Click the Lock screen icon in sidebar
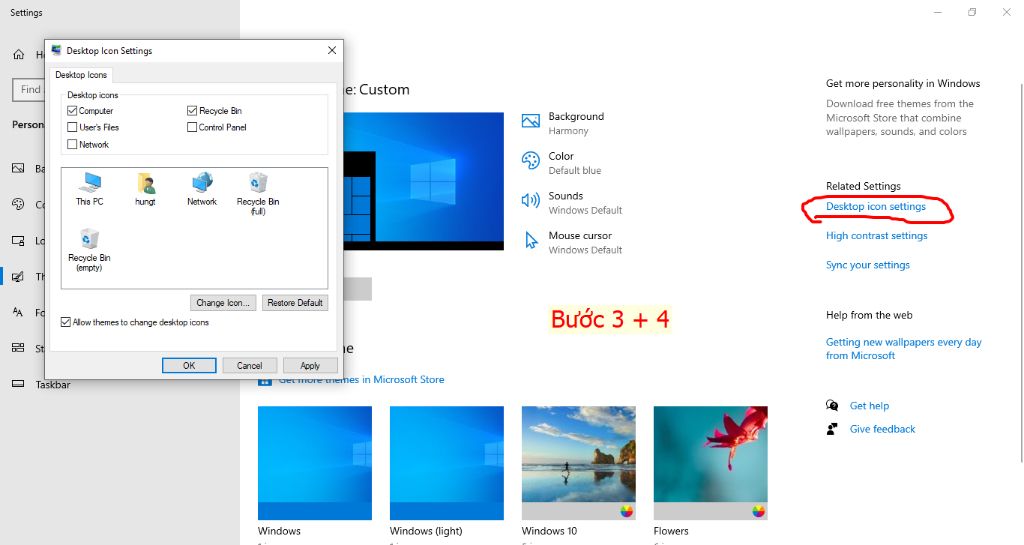 (x=18, y=241)
